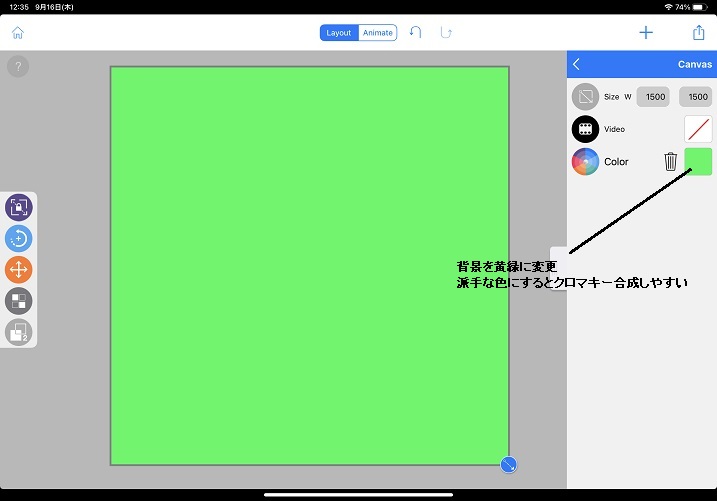Image resolution: width=717 pixels, height=501 pixels.
Task: Select the blue rotate tool icon
Action: [19, 238]
